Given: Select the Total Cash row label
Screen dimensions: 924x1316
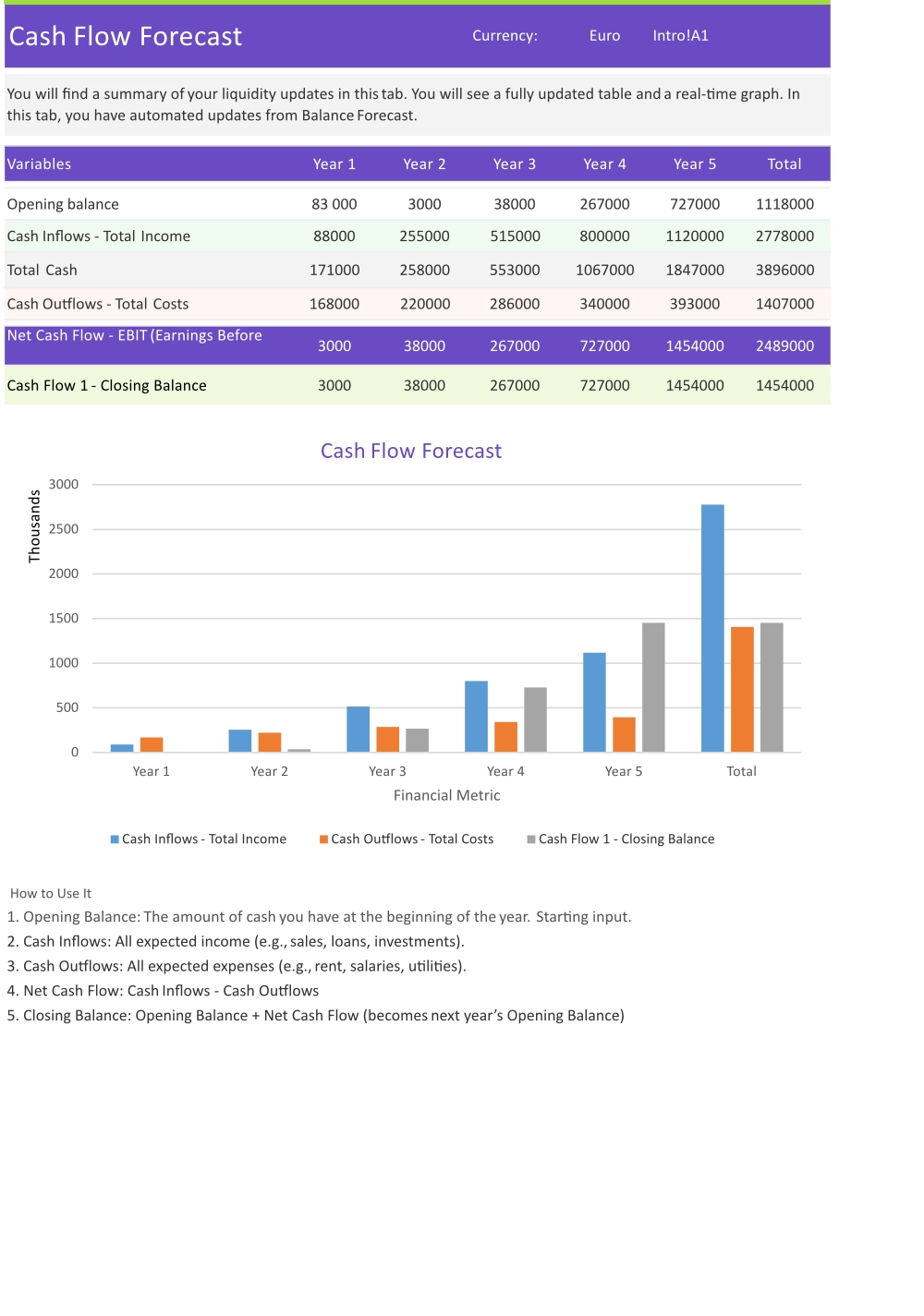Looking at the screenshot, I should click(42, 271).
